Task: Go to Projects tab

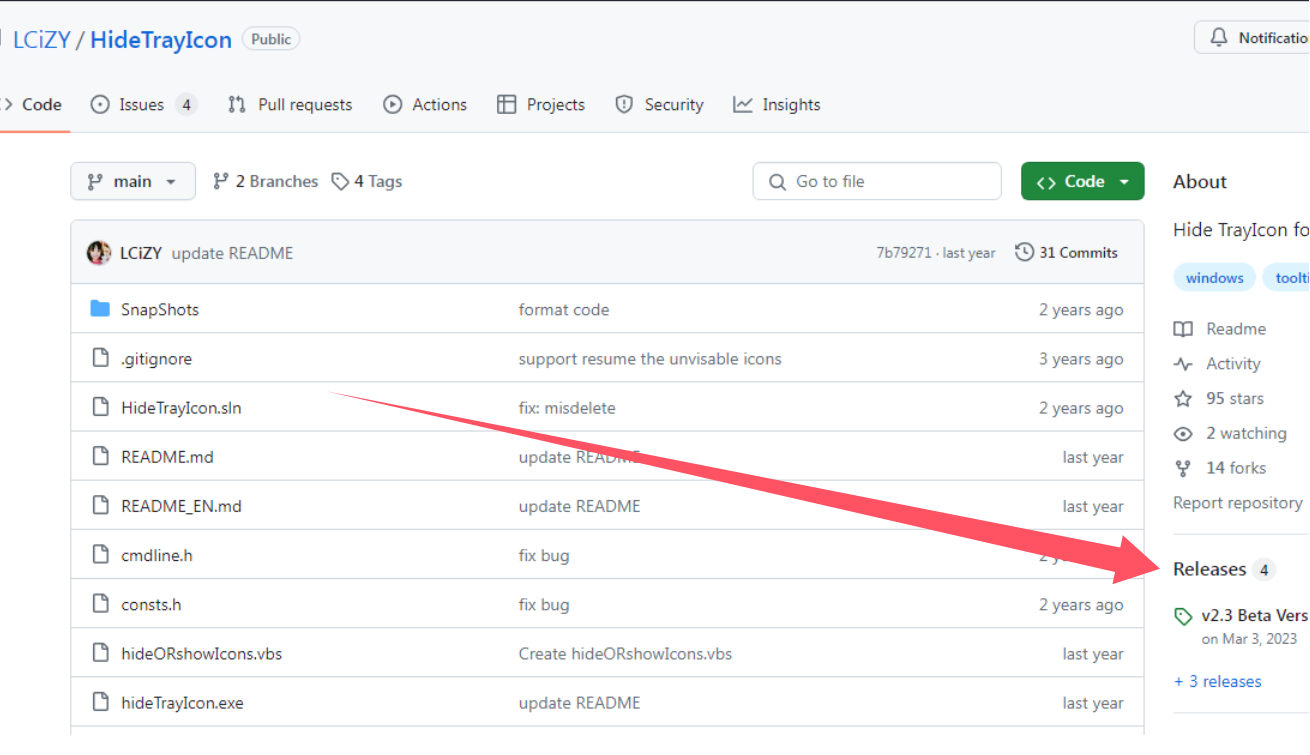Action: 541,104
